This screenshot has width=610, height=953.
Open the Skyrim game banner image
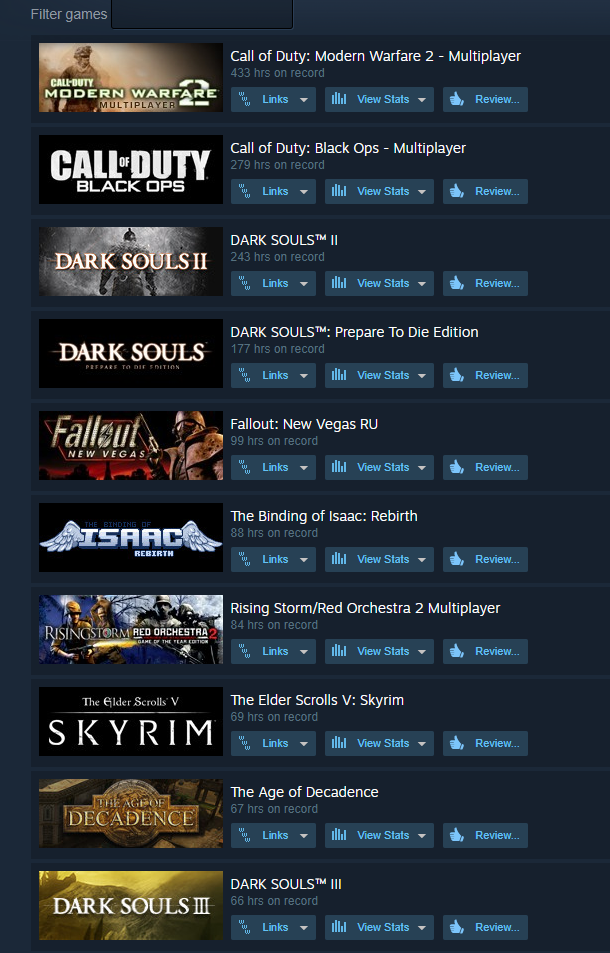[131, 721]
